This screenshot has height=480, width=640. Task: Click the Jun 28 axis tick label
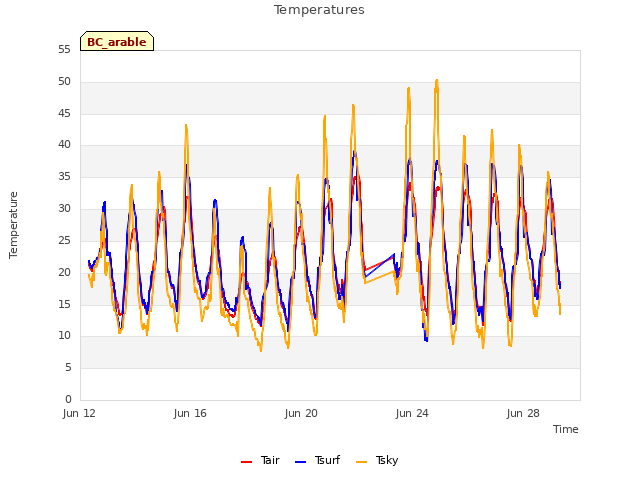(x=523, y=413)
